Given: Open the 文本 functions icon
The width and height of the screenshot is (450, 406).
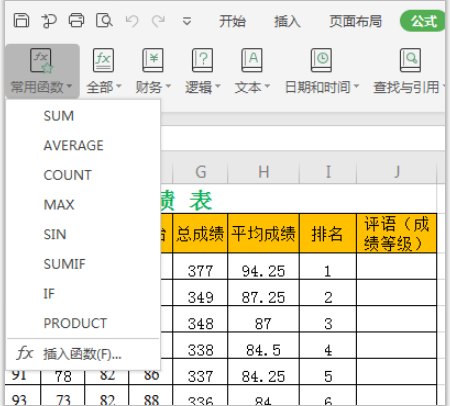Looking at the screenshot, I should [252, 60].
